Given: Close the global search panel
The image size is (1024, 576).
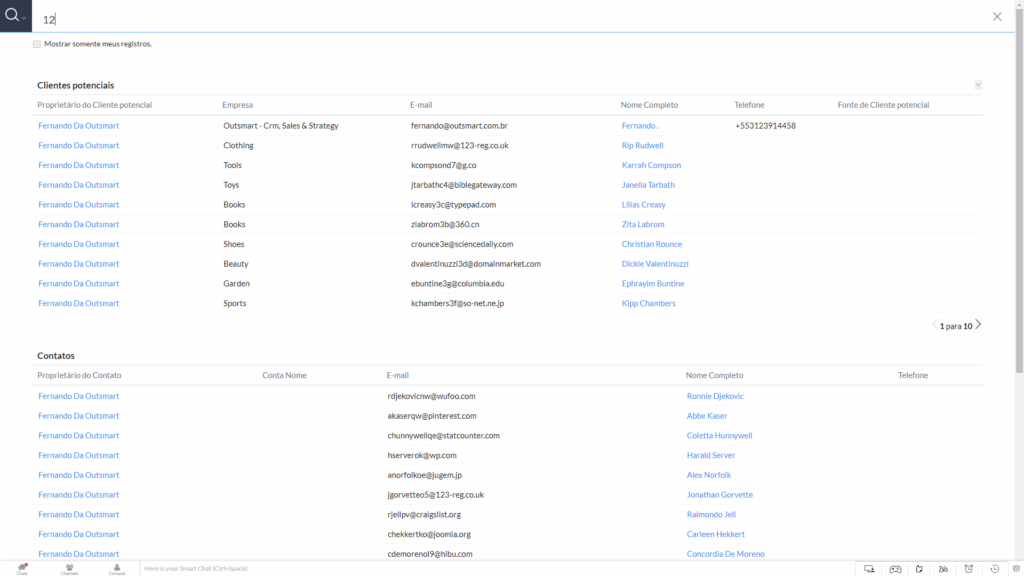Looking at the screenshot, I should click(997, 17).
